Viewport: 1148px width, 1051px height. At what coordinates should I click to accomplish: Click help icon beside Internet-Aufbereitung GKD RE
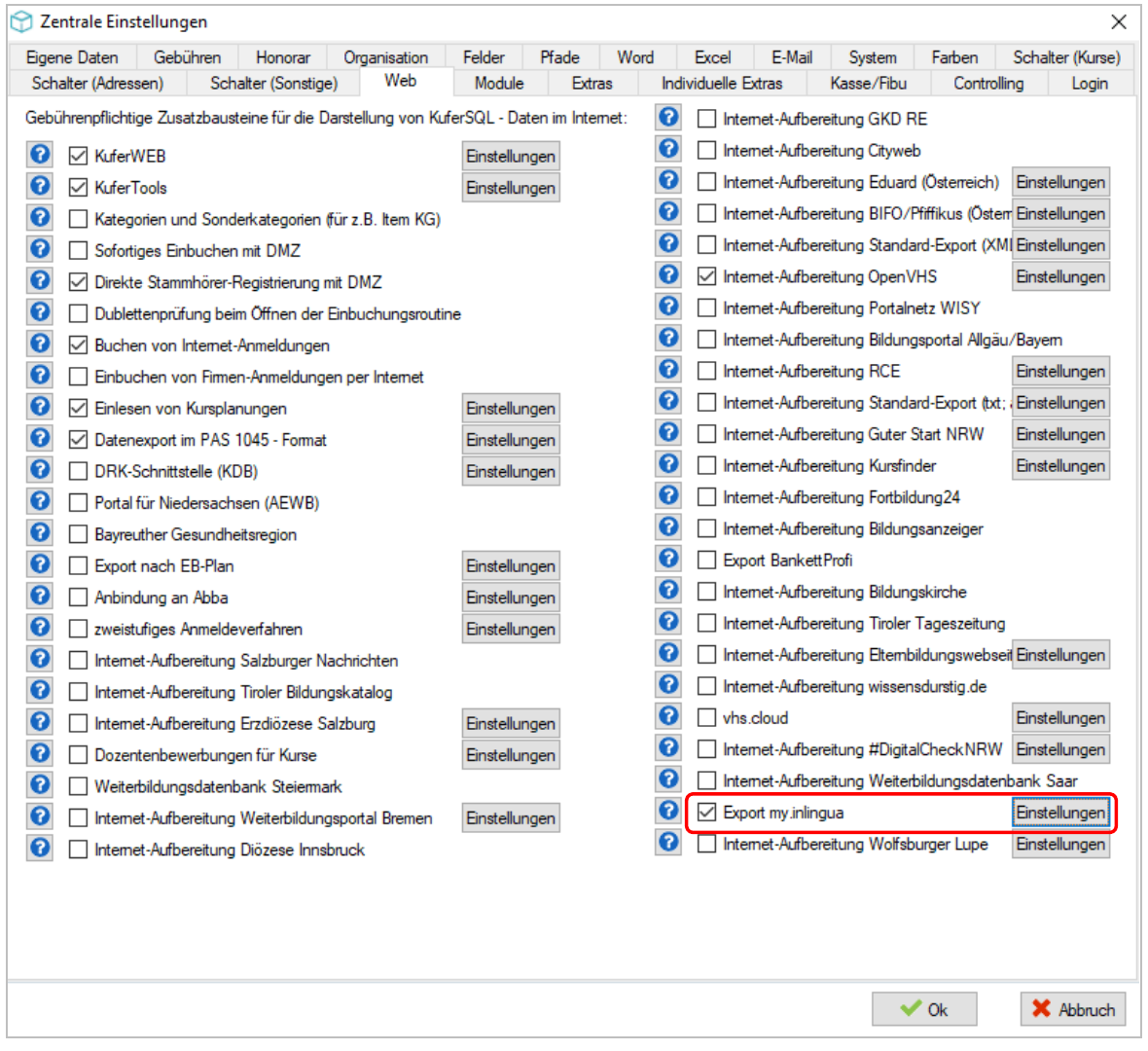668,118
